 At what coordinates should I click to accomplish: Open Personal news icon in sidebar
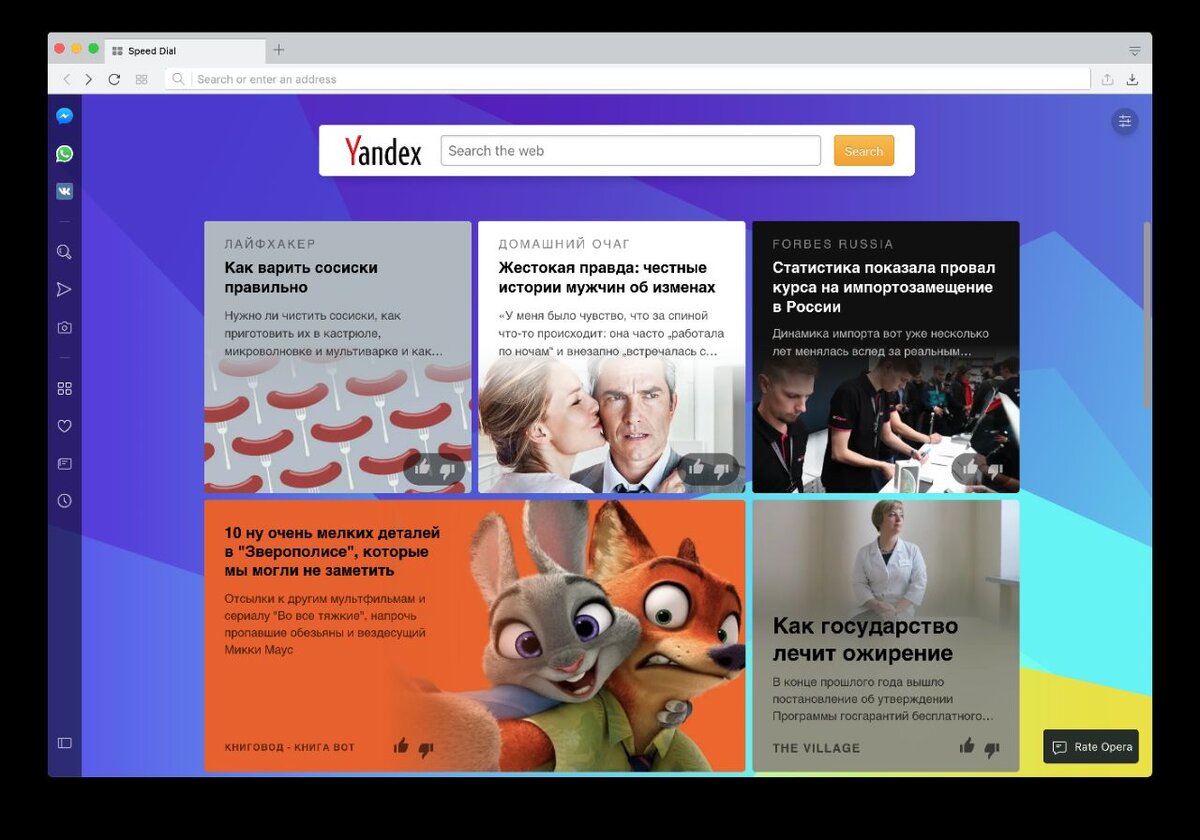[64, 464]
